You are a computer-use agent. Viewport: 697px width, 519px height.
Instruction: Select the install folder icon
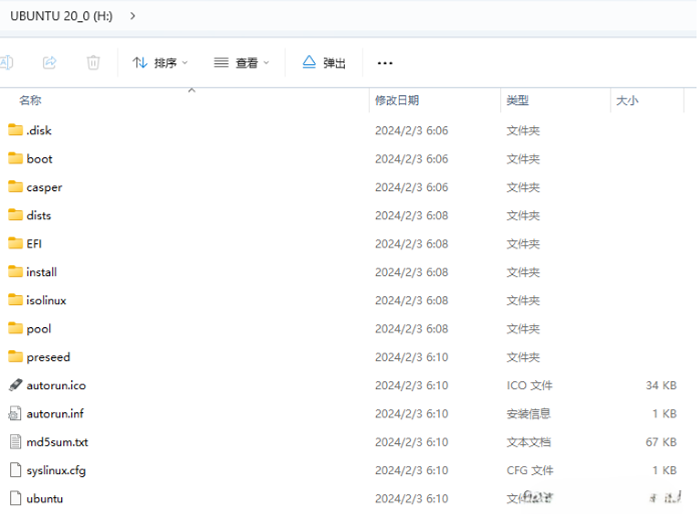(16, 271)
